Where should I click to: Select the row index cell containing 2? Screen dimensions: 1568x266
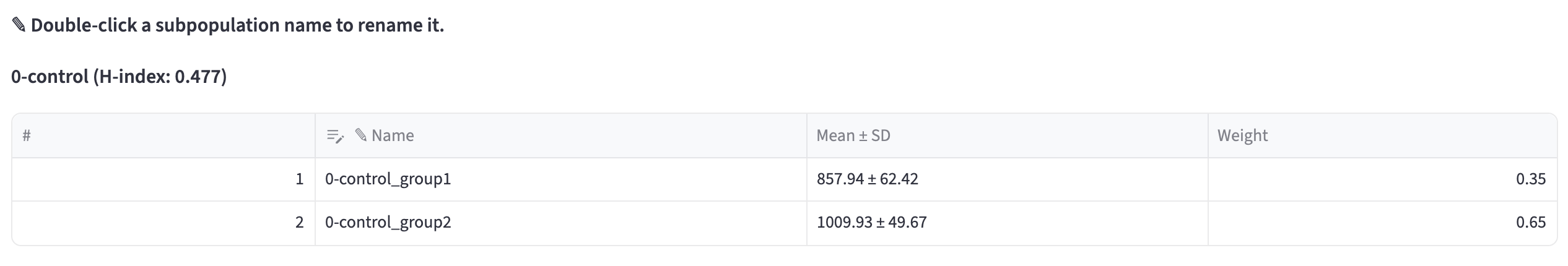(x=163, y=223)
